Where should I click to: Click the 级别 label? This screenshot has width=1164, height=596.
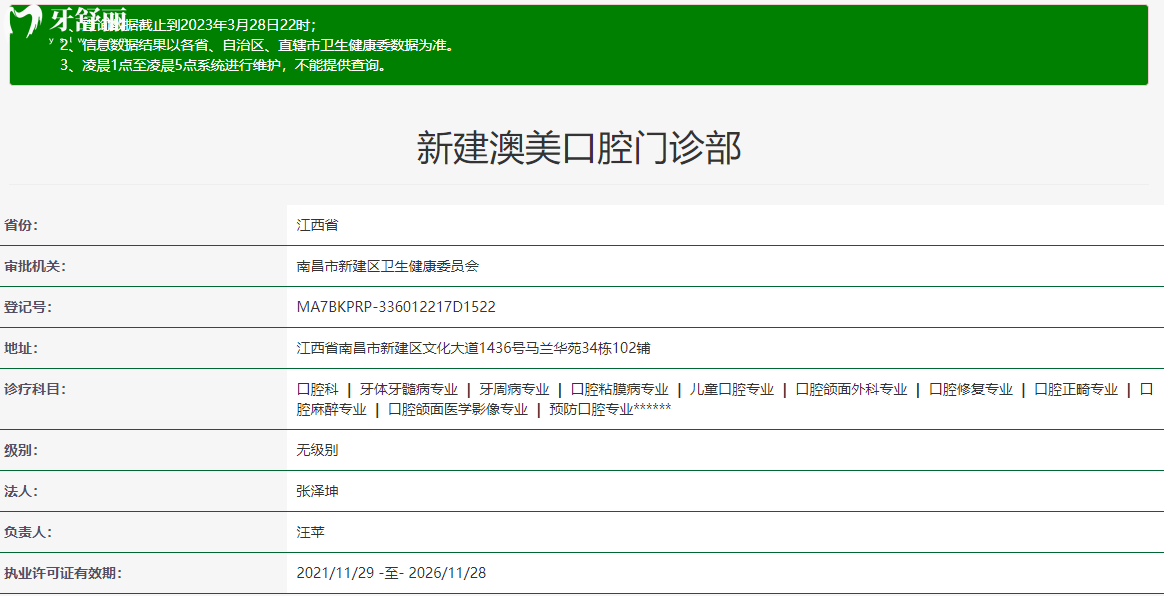pos(21,450)
